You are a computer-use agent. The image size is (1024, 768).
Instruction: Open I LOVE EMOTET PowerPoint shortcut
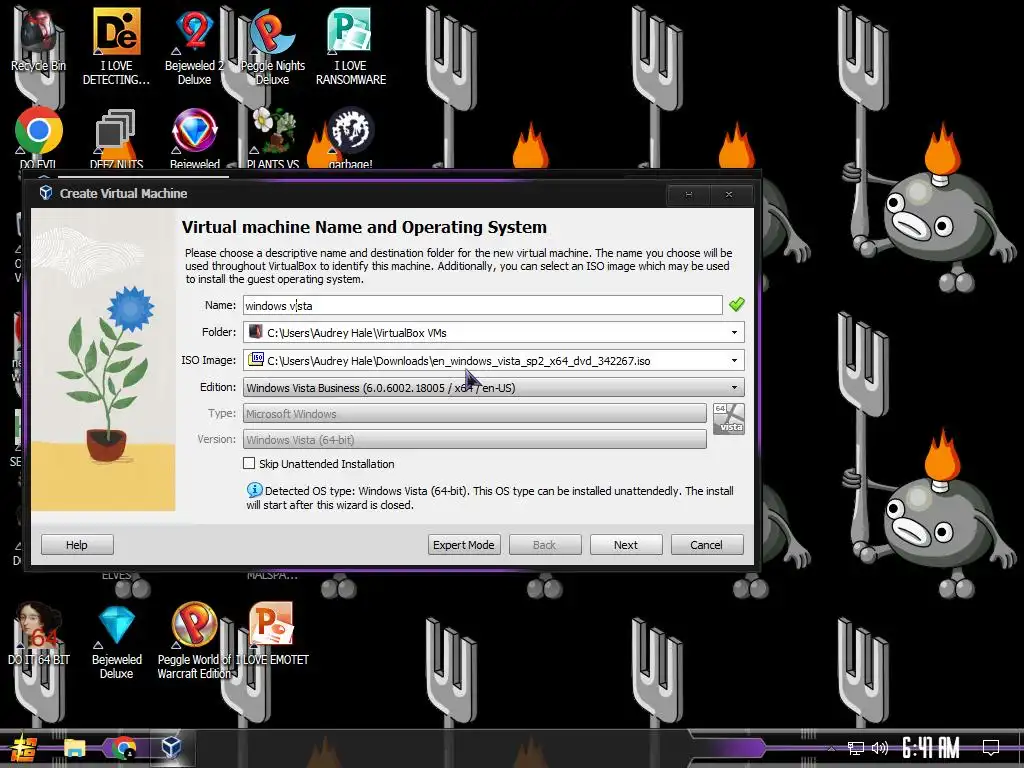(x=272, y=634)
